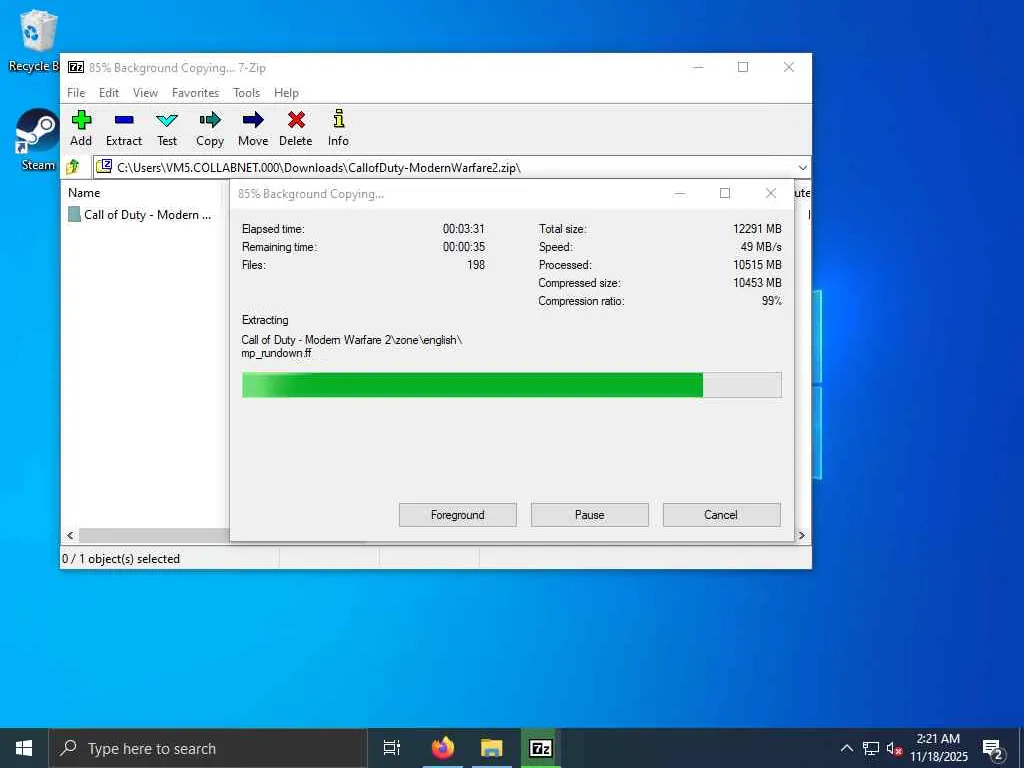The height and width of the screenshot is (768, 1024).
Task: Open the File menu
Action: (76, 93)
